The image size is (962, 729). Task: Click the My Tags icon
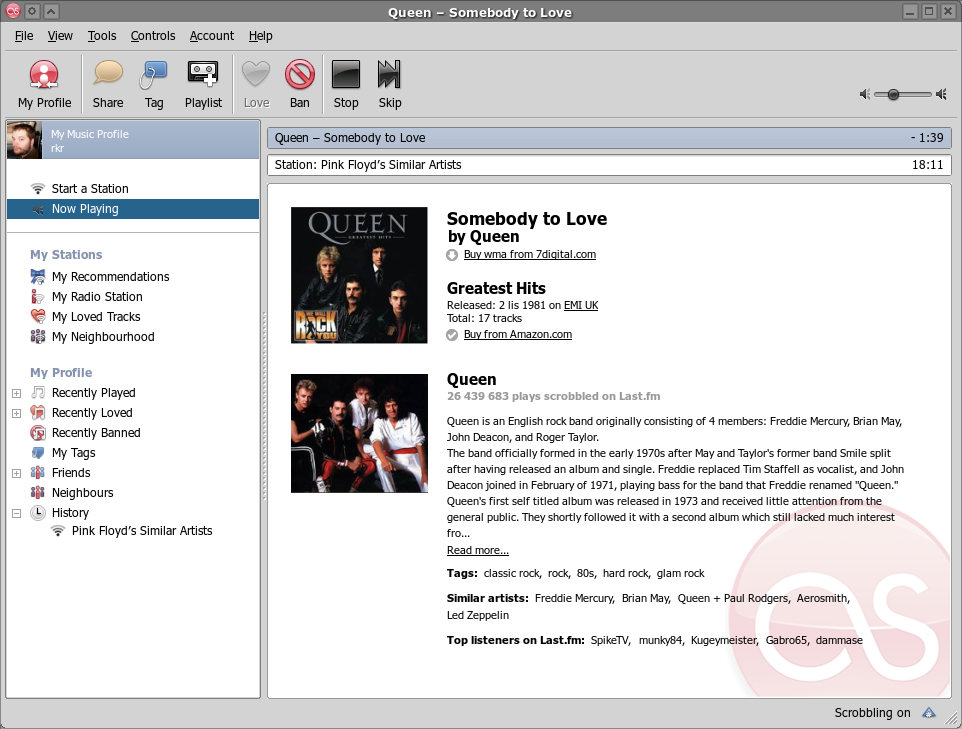click(38, 453)
